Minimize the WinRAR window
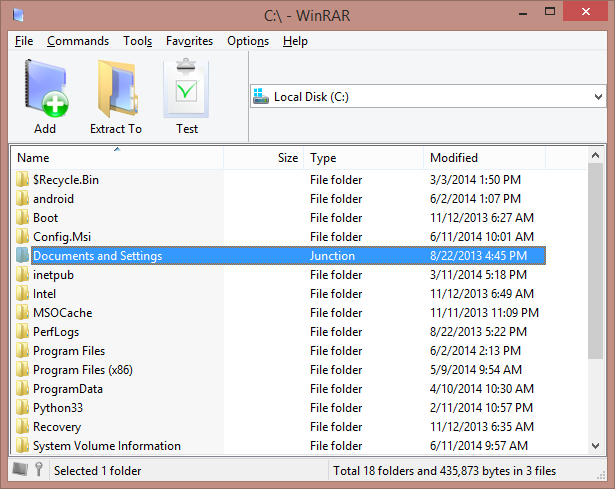Image resolution: width=615 pixels, height=489 pixels. coord(523,13)
